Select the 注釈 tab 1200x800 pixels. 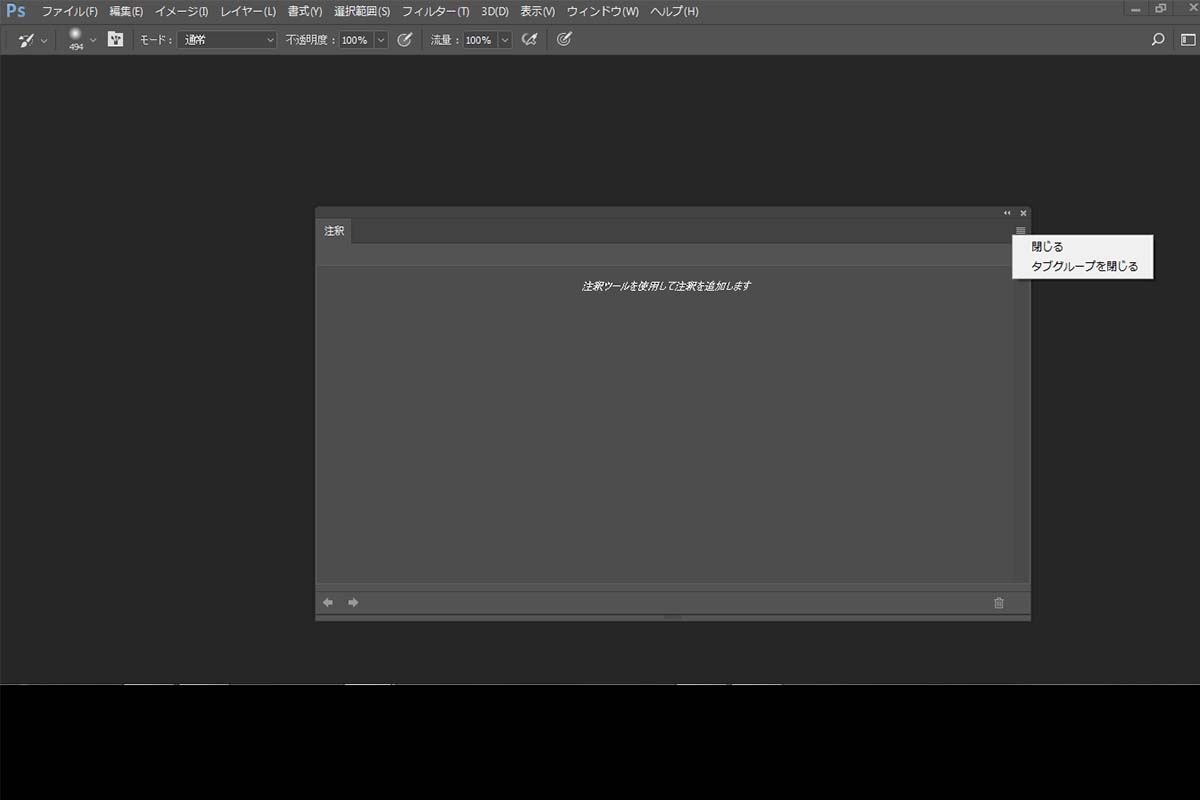[334, 231]
